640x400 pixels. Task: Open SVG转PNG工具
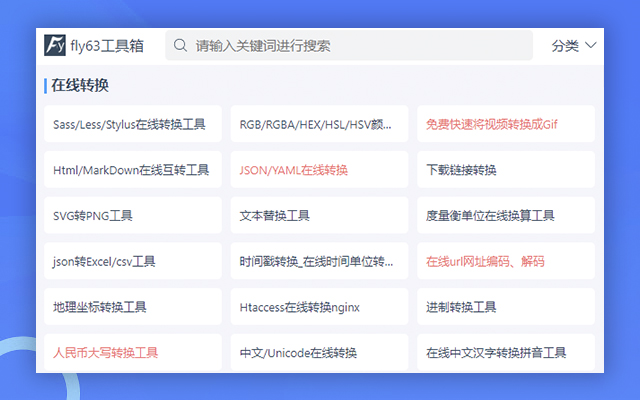tap(133, 216)
